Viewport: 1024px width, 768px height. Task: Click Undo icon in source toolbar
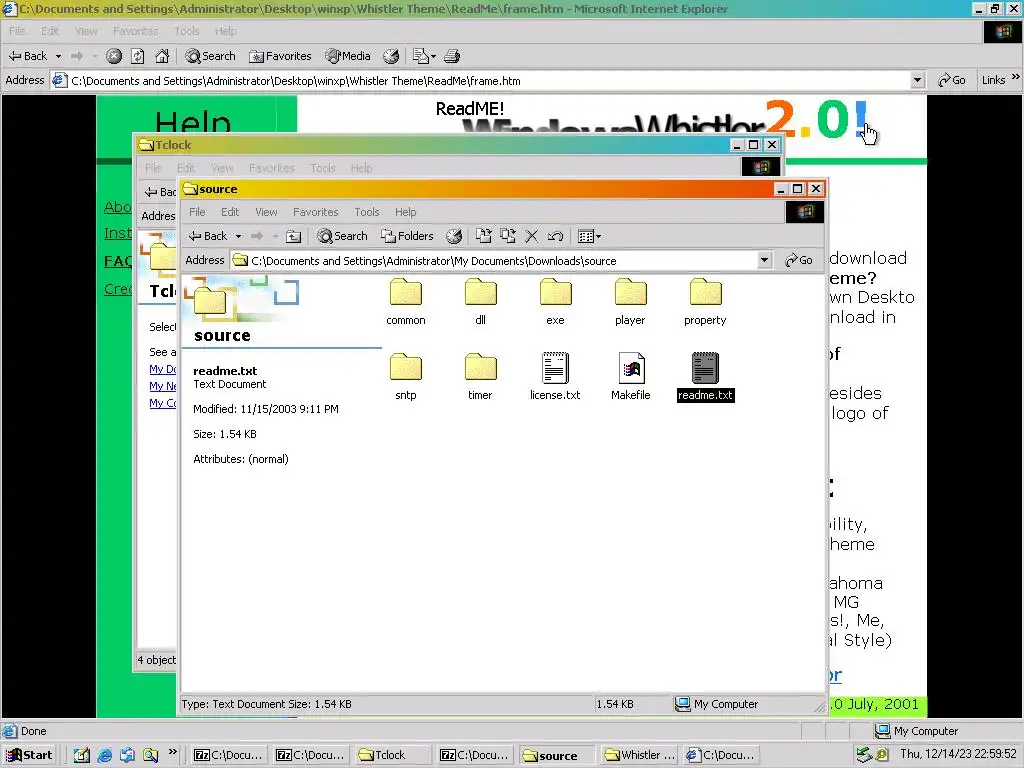click(x=556, y=236)
